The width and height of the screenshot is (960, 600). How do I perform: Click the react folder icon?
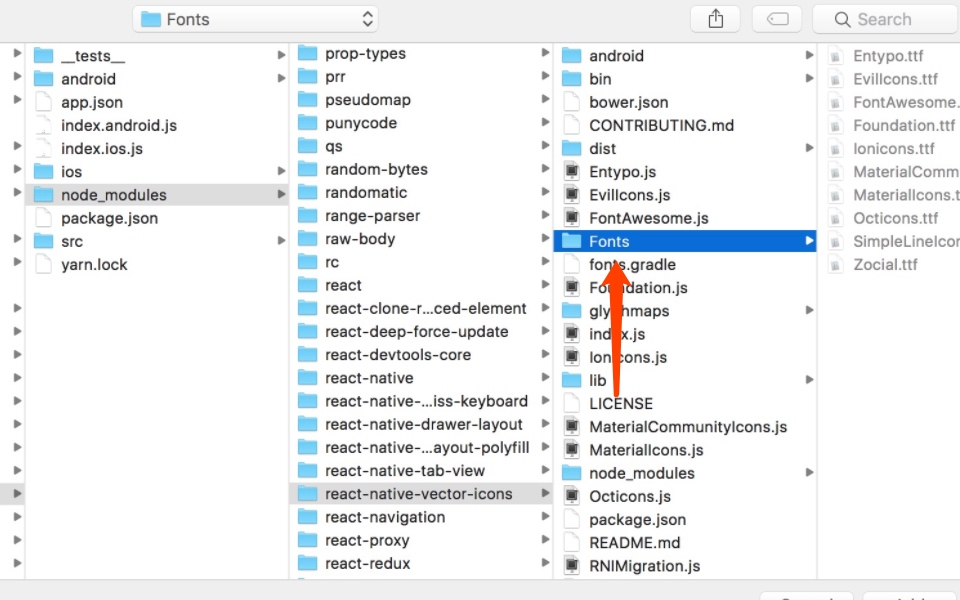[307, 285]
